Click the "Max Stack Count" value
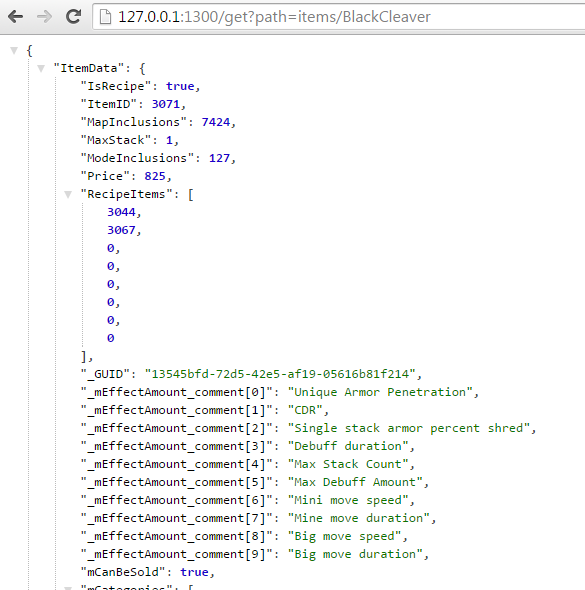This screenshot has height=590, width=585. 348,464
